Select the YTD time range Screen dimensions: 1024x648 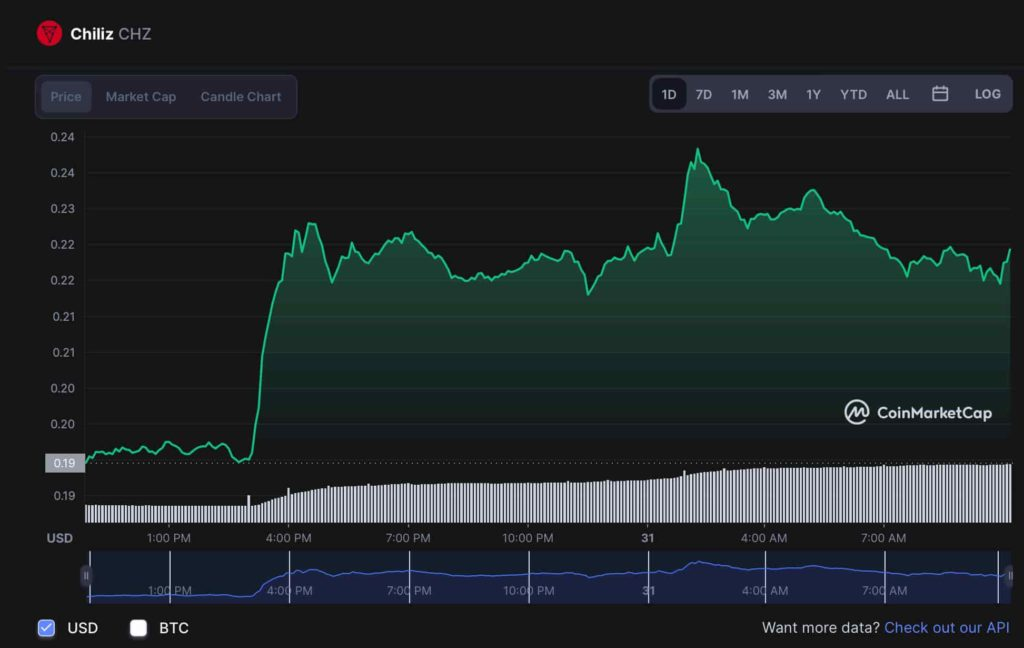pyautogui.click(x=853, y=95)
